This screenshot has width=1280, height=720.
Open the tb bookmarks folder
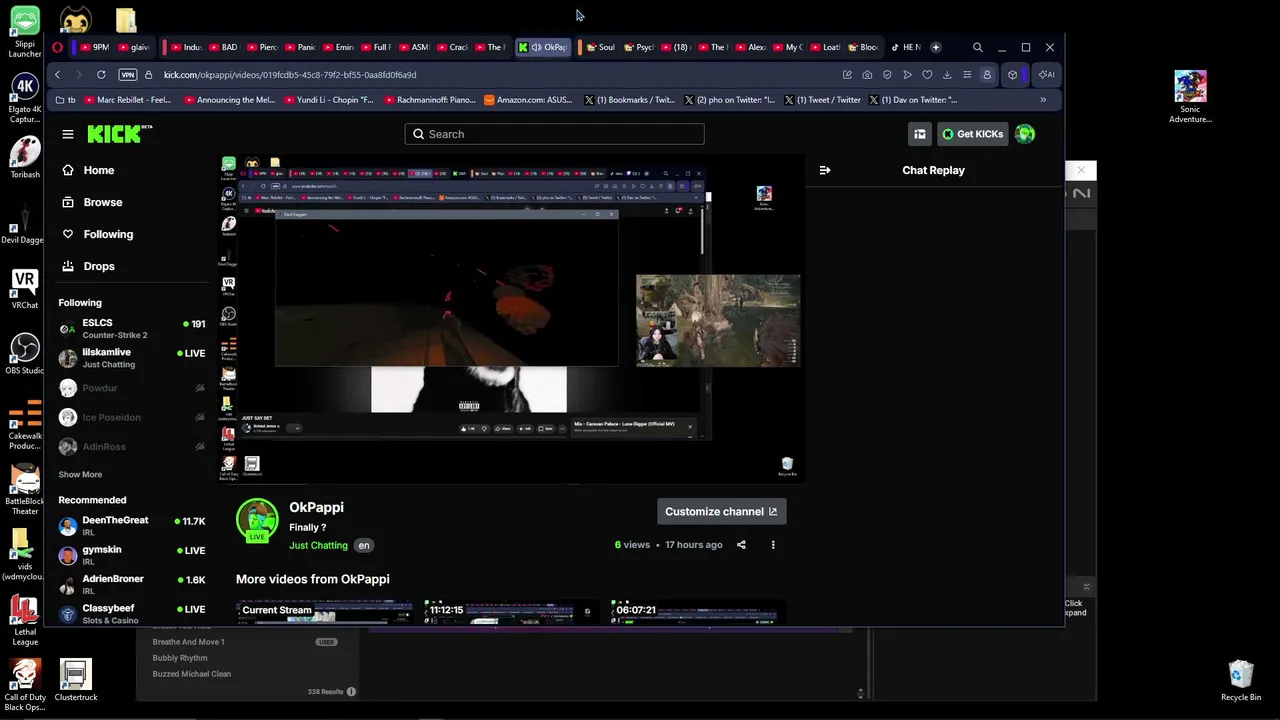pos(66,100)
